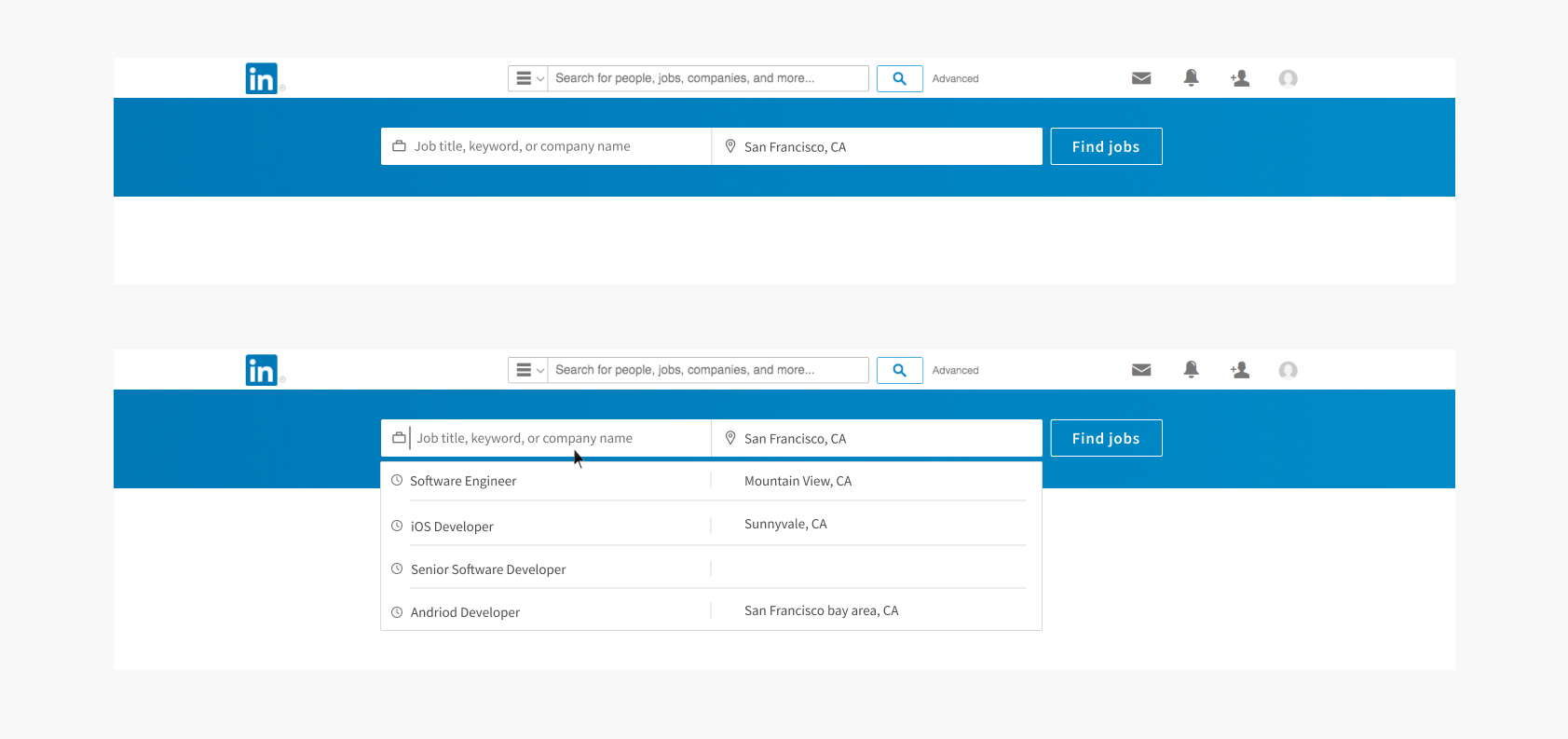Viewport: 1568px width, 739px height.
Task: Click Advanced link in the lower header
Action: coord(955,370)
